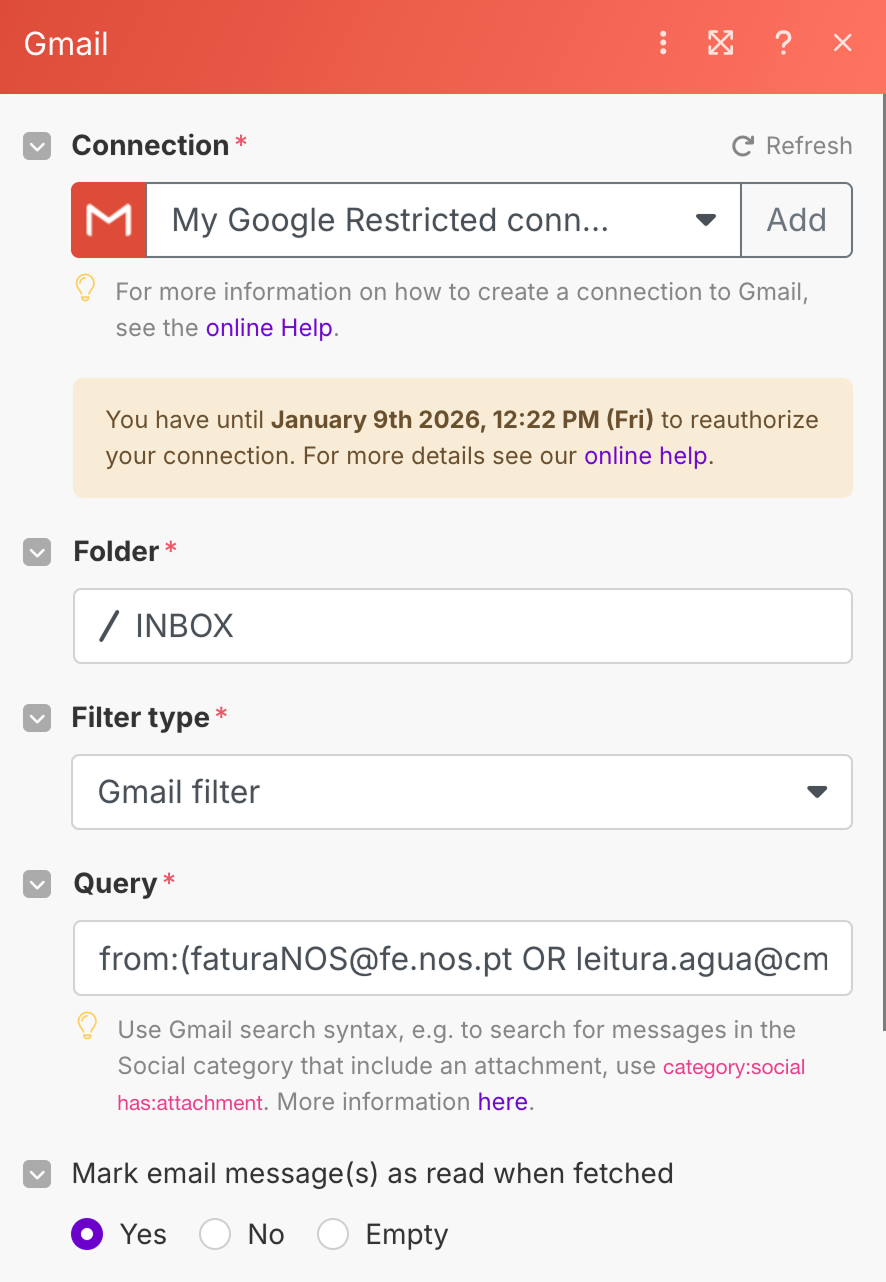Click the Gmail envelope logo icon

(x=109, y=220)
